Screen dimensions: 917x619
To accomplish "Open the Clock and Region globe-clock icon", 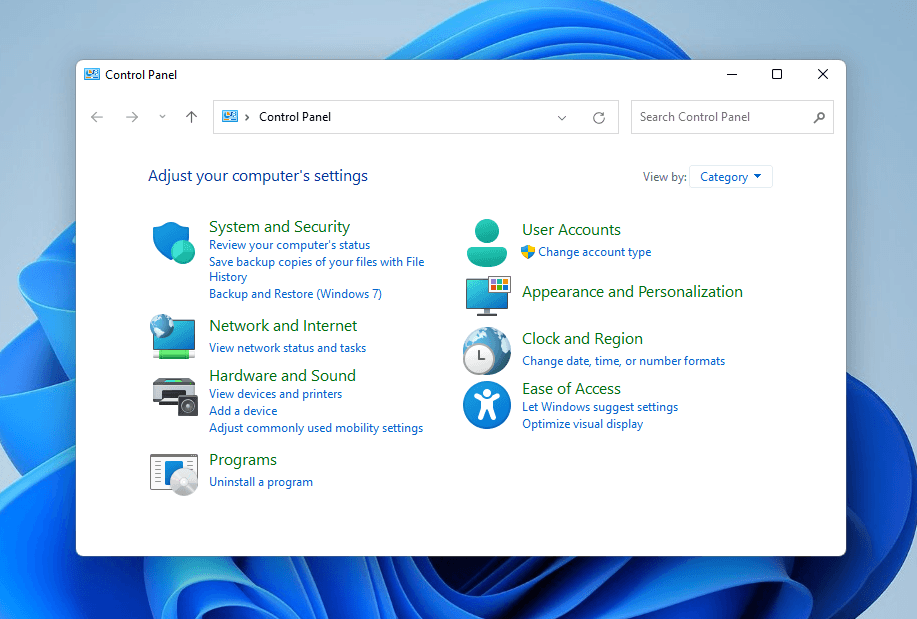I will click(x=487, y=351).
